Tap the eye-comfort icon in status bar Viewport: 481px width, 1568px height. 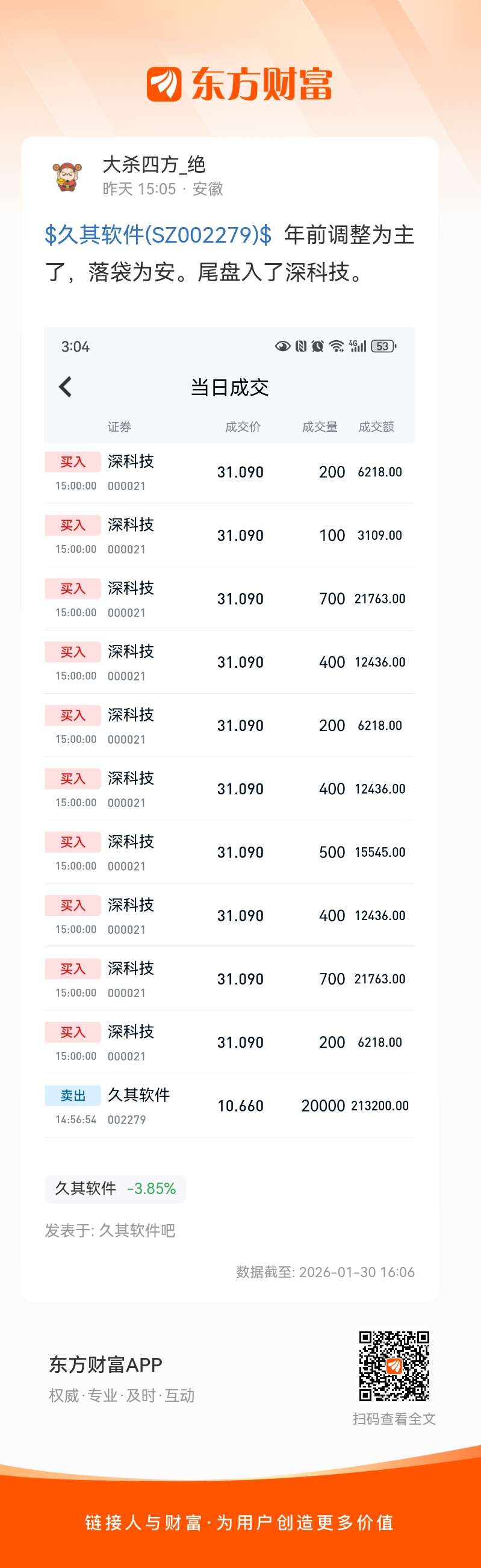(x=282, y=346)
